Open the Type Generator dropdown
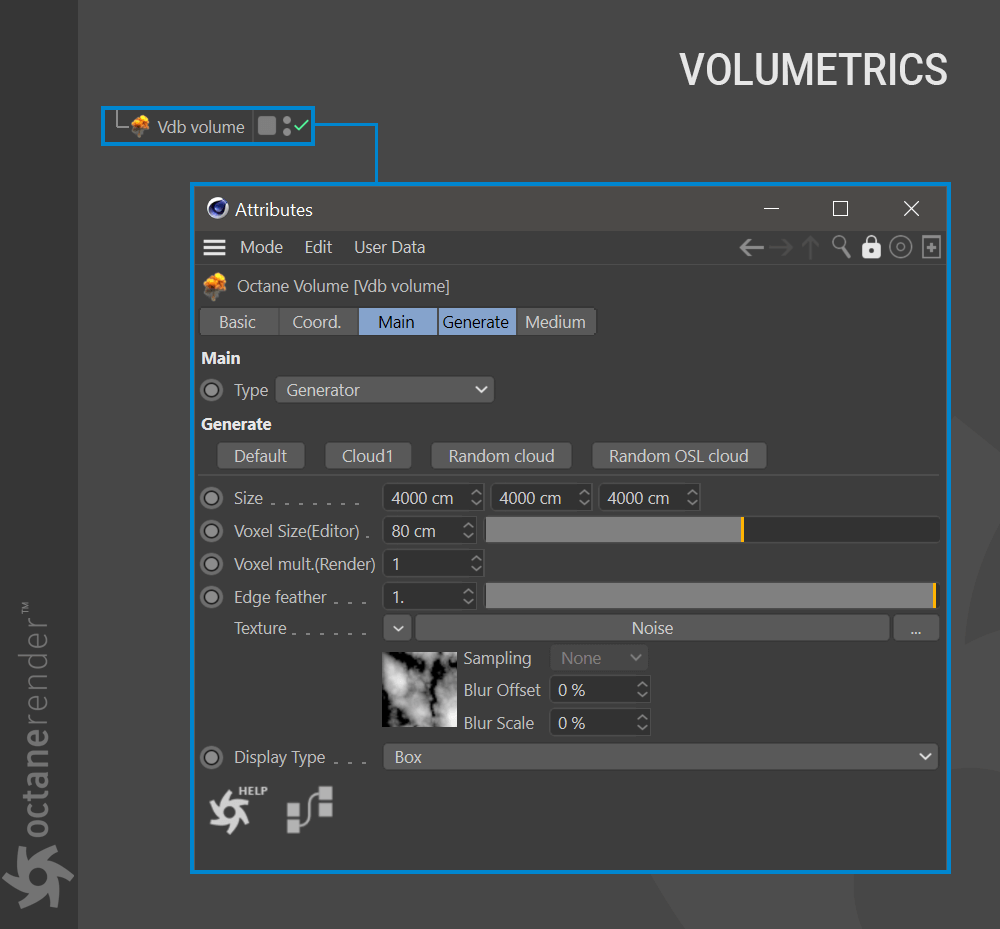The width and height of the screenshot is (1000, 929). [x=385, y=390]
